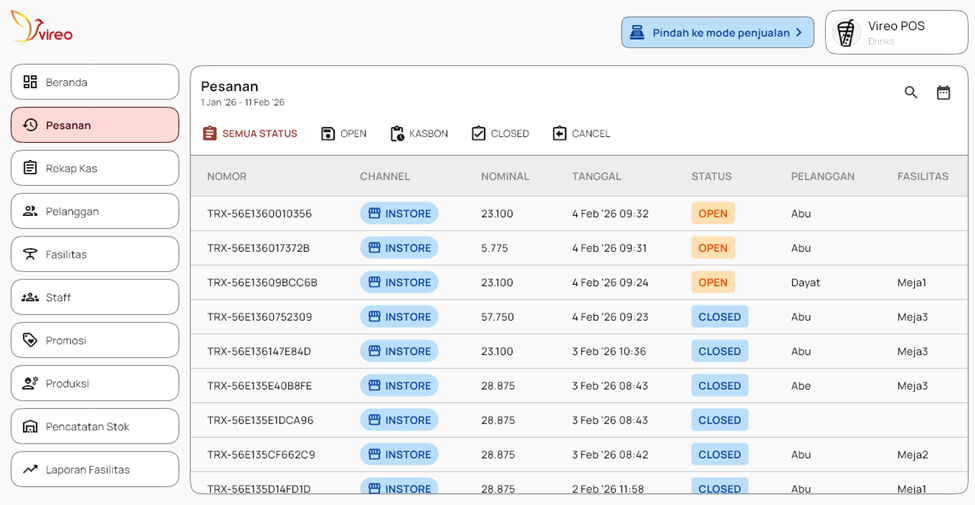Click the Vireo POS drinks cup icon

(846, 33)
